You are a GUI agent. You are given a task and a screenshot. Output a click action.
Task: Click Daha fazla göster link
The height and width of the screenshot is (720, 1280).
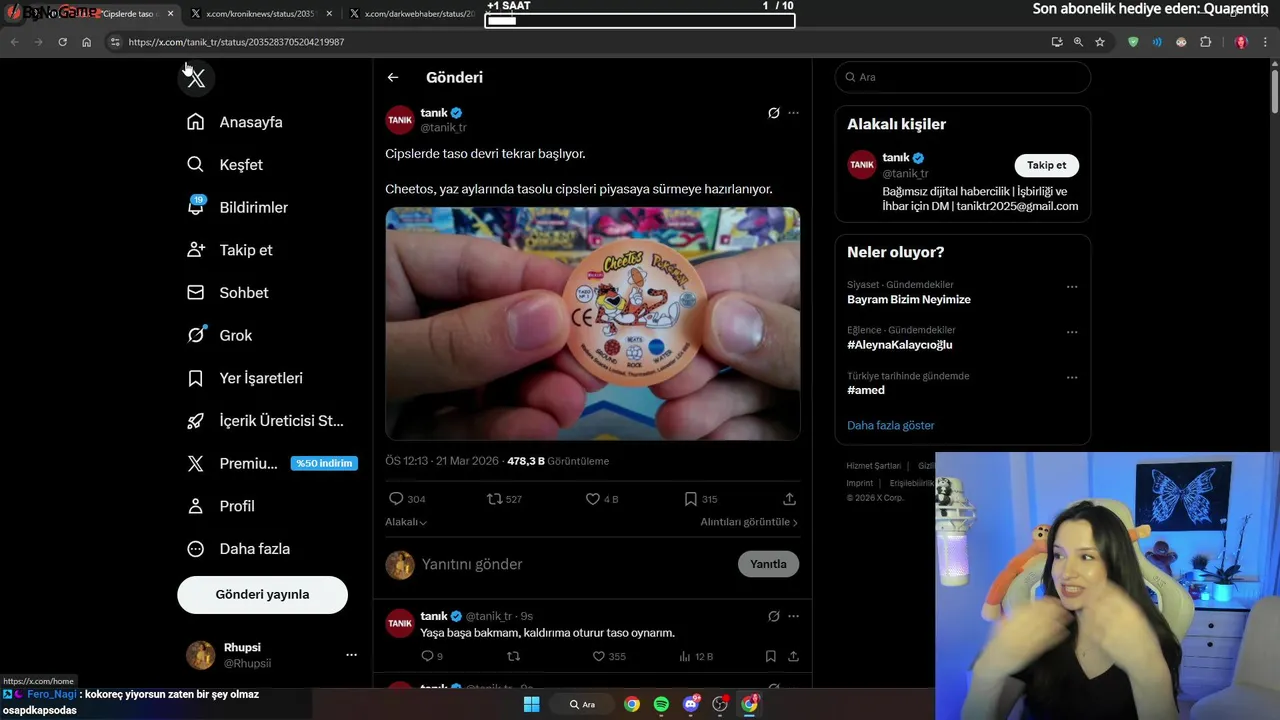click(x=890, y=425)
